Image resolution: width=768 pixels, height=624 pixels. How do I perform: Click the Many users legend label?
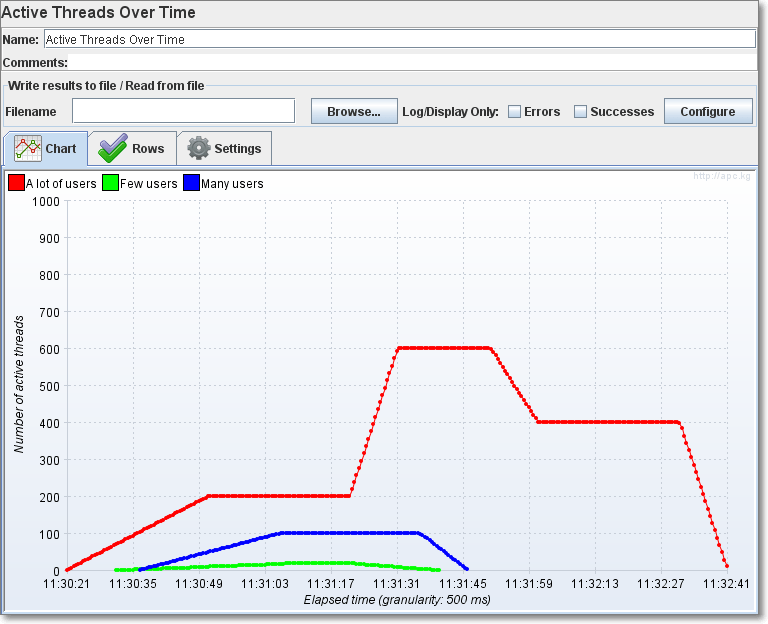pos(232,184)
